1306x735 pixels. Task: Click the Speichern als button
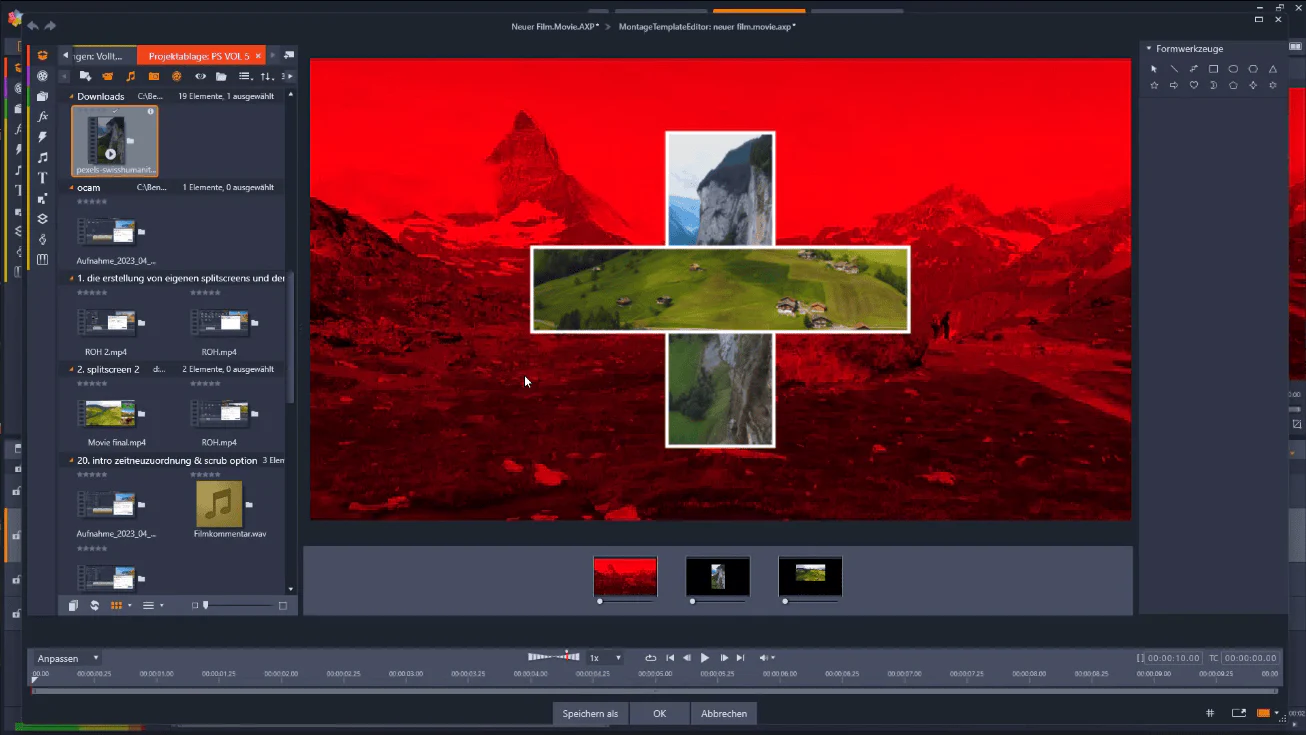click(590, 714)
